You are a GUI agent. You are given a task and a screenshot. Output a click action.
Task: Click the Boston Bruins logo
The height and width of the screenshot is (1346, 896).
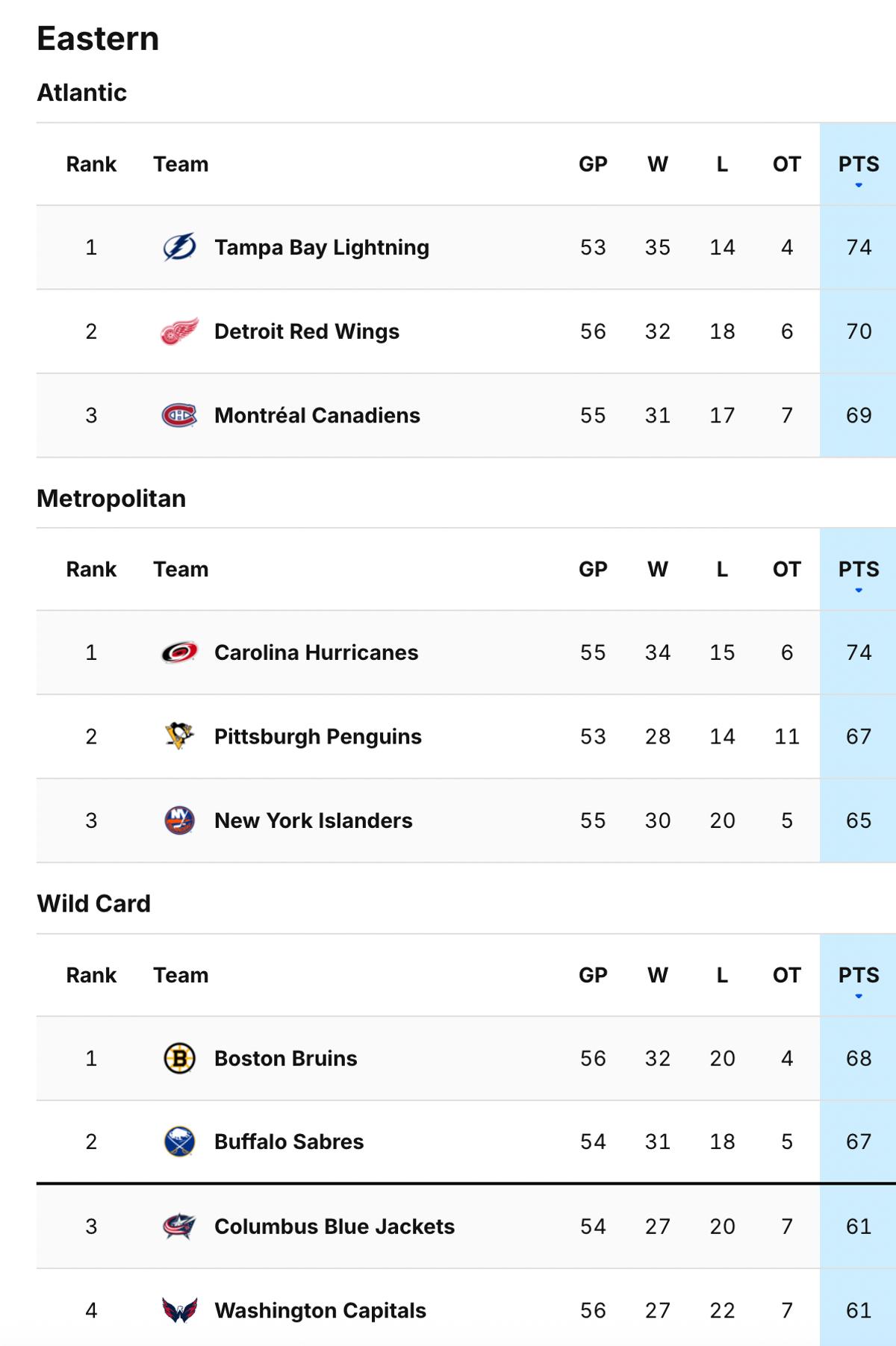[179, 1058]
